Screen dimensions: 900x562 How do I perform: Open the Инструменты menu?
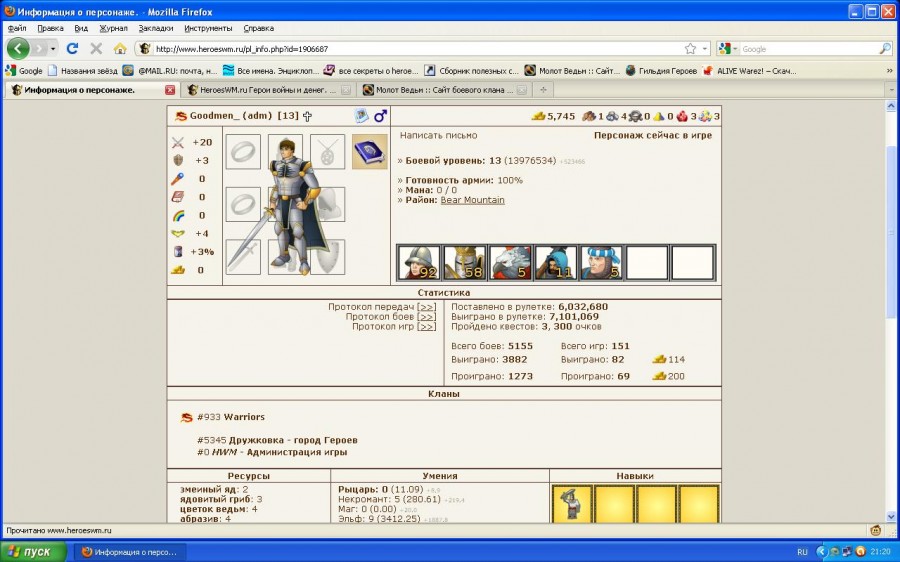[208, 28]
